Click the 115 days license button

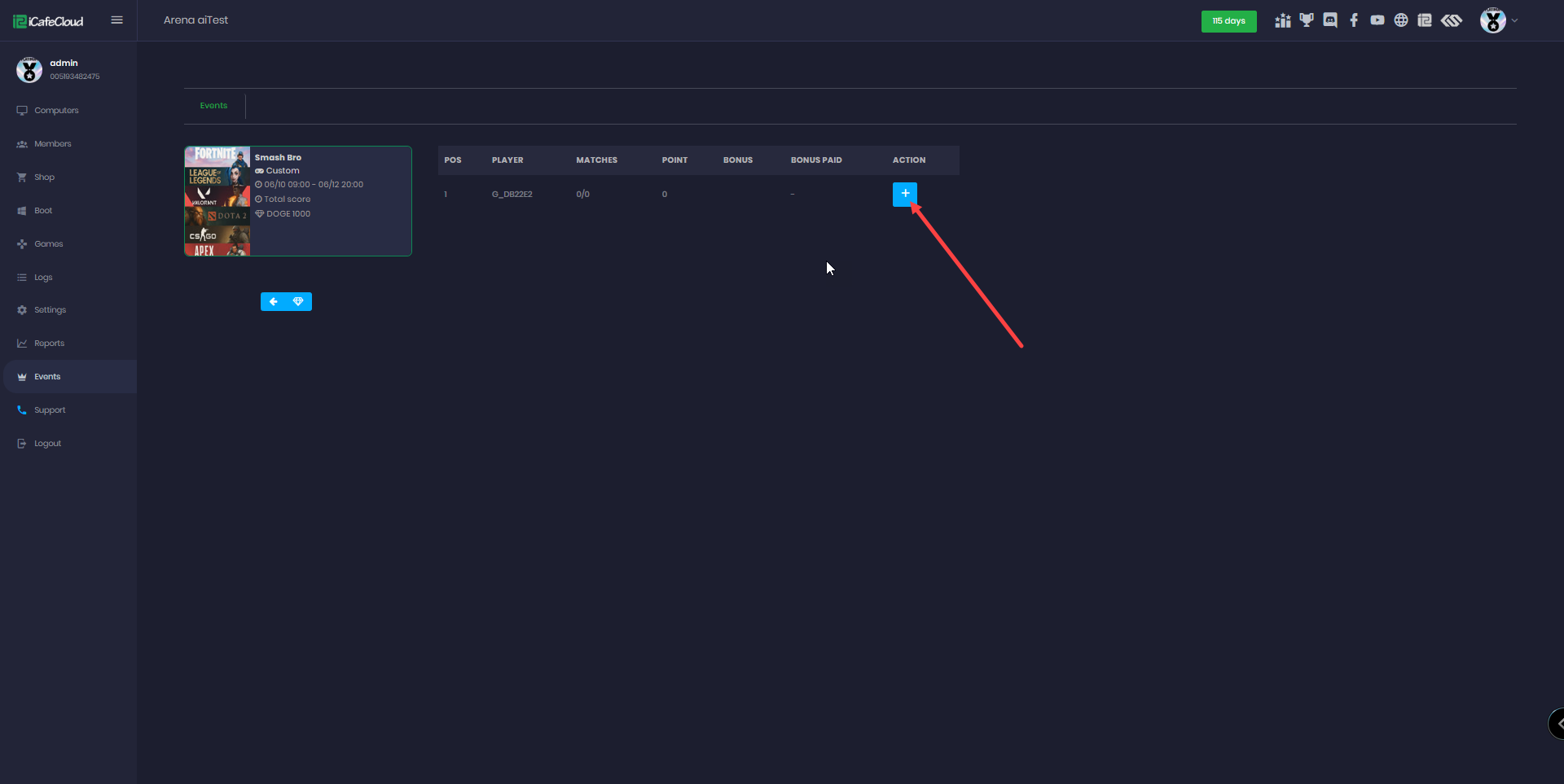pos(1228,21)
